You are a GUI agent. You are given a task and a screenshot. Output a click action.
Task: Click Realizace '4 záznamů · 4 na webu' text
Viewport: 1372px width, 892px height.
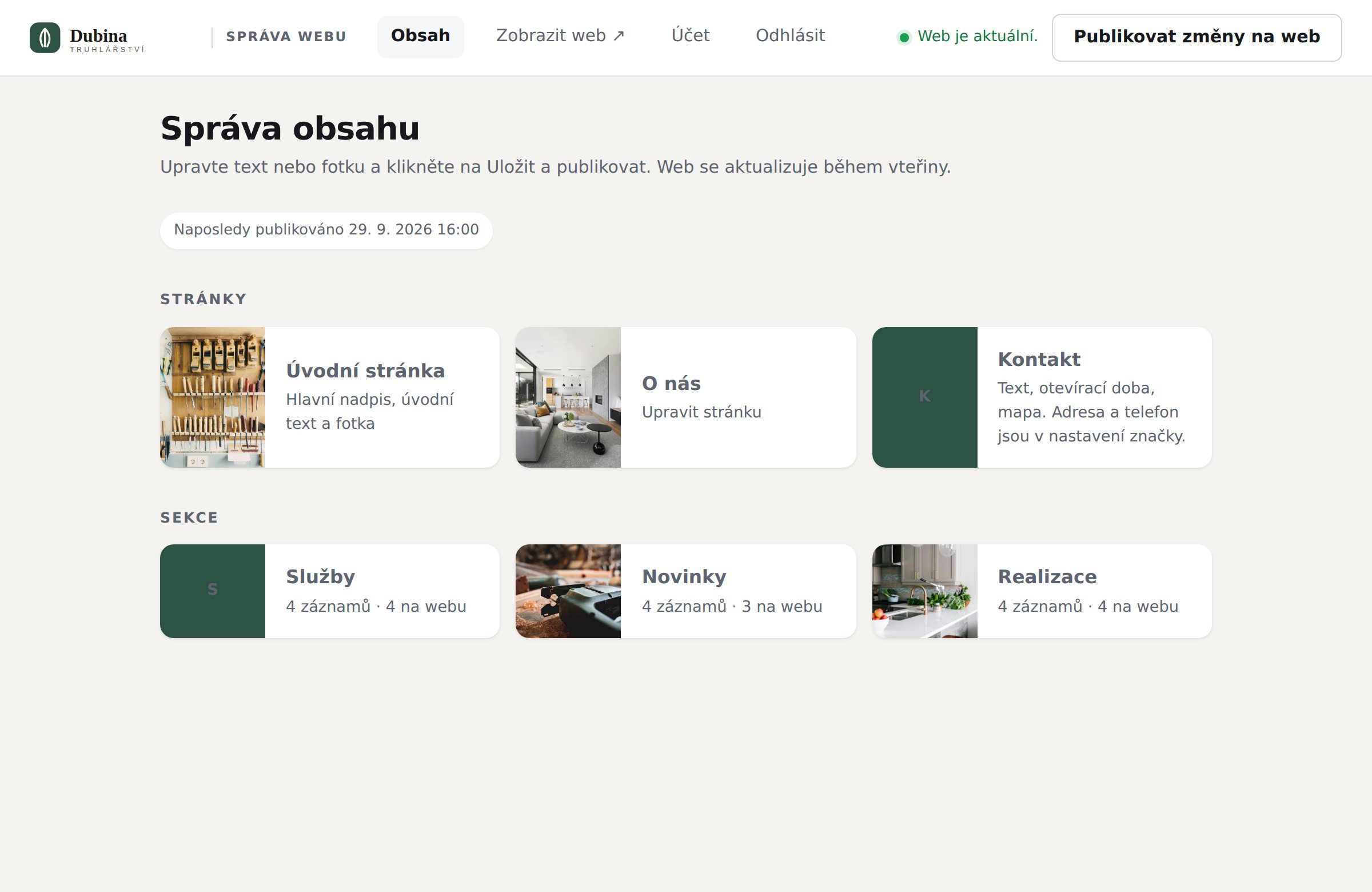1088,607
